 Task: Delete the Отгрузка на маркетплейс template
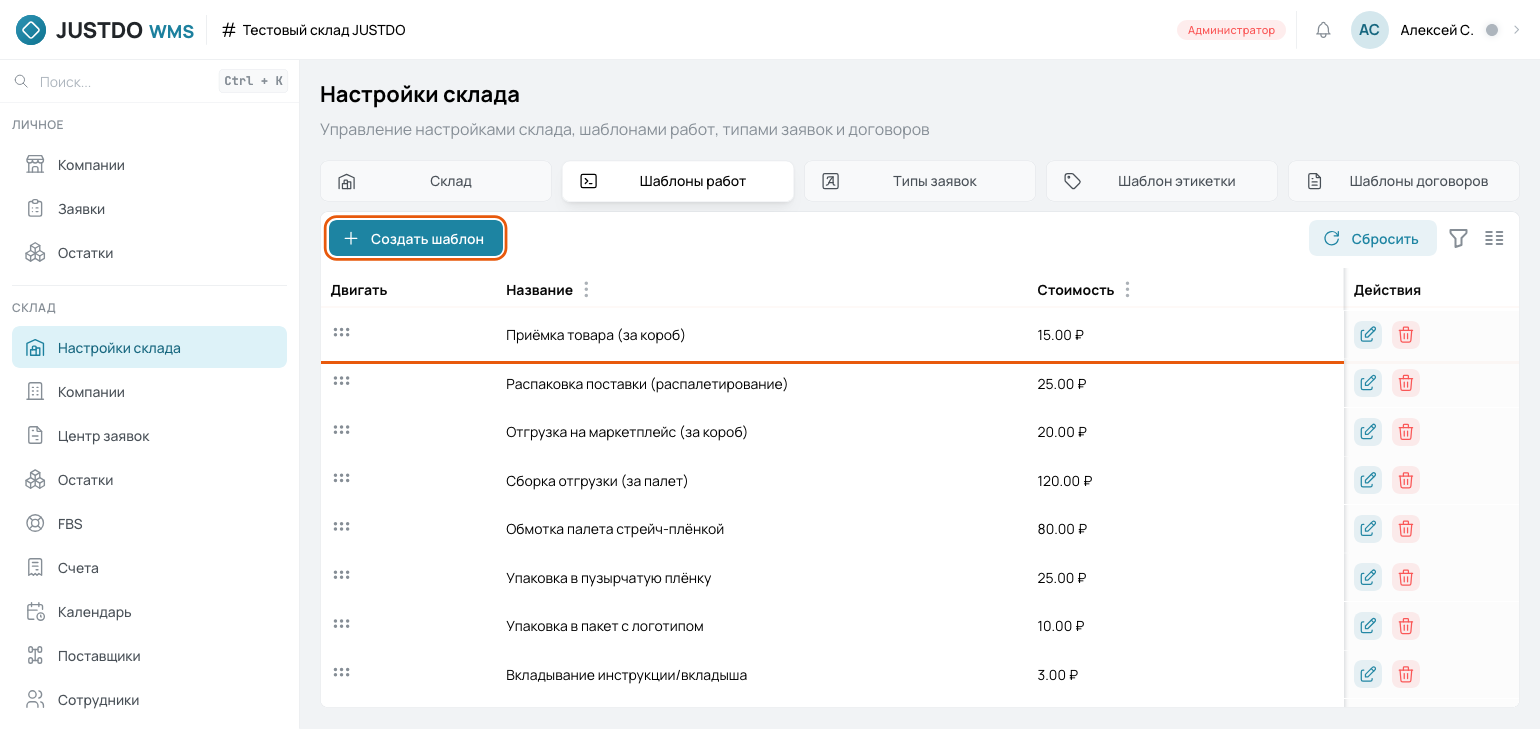click(x=1406, y=432)
